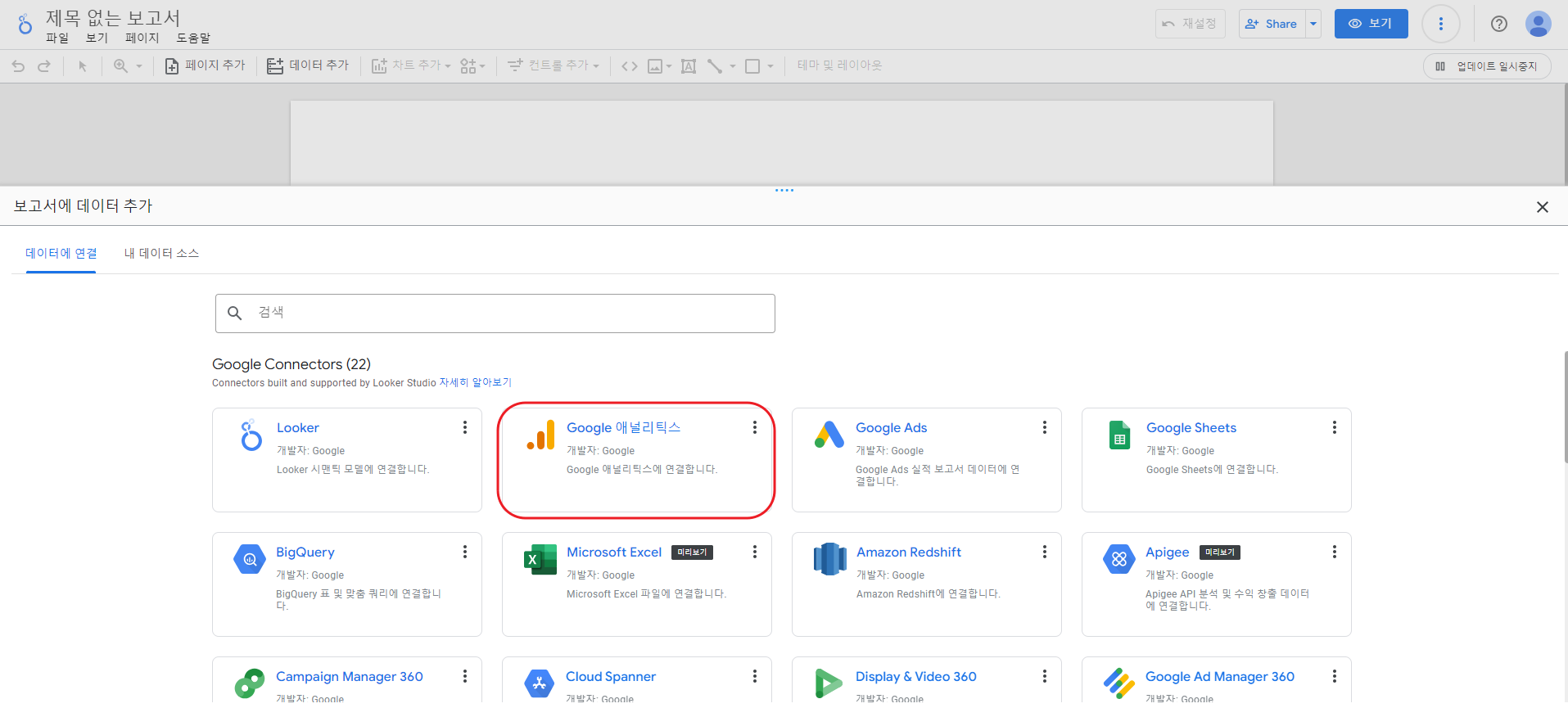Click the Amazon Redshift logo icon
This screenshot has height=708, width=1568.
tap(829, 559)
